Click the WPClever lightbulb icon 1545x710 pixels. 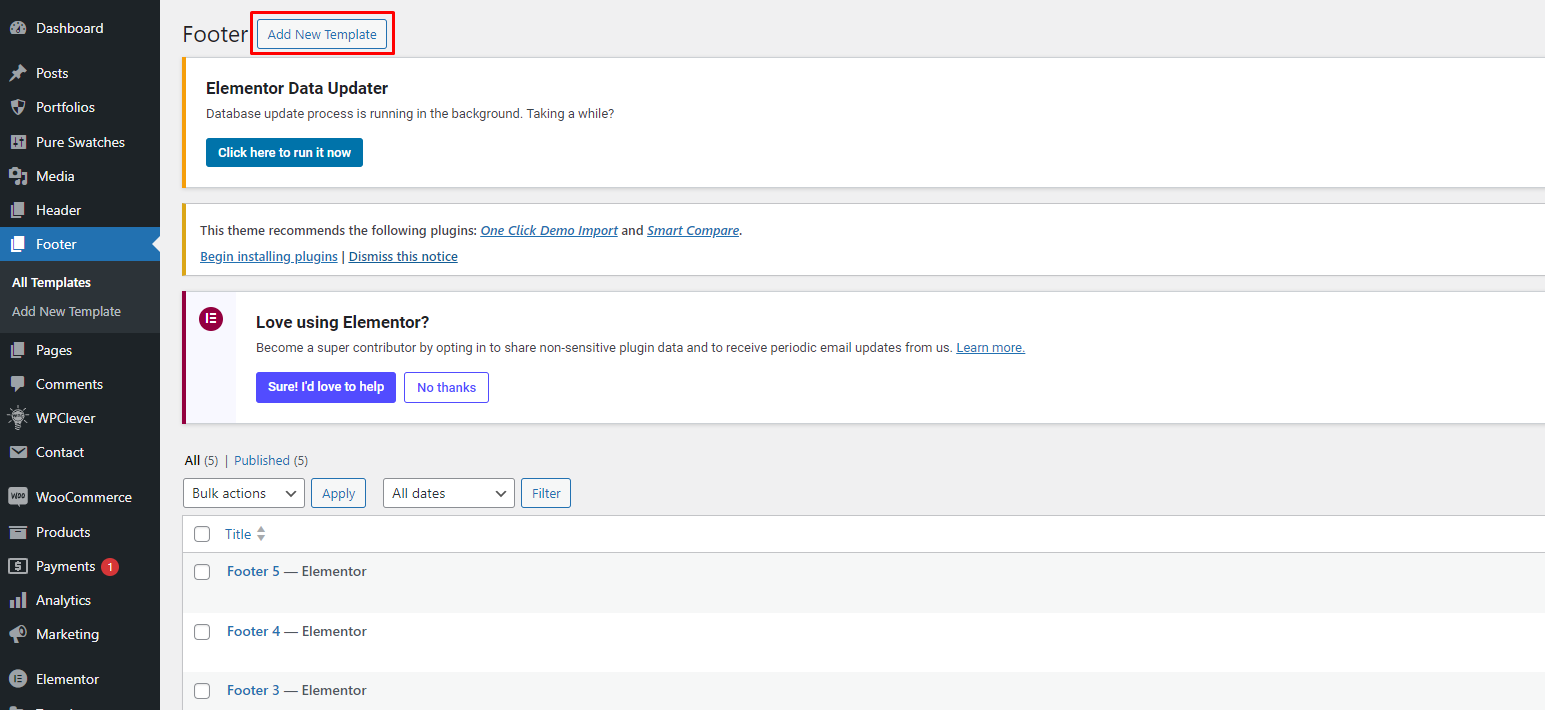18,418
